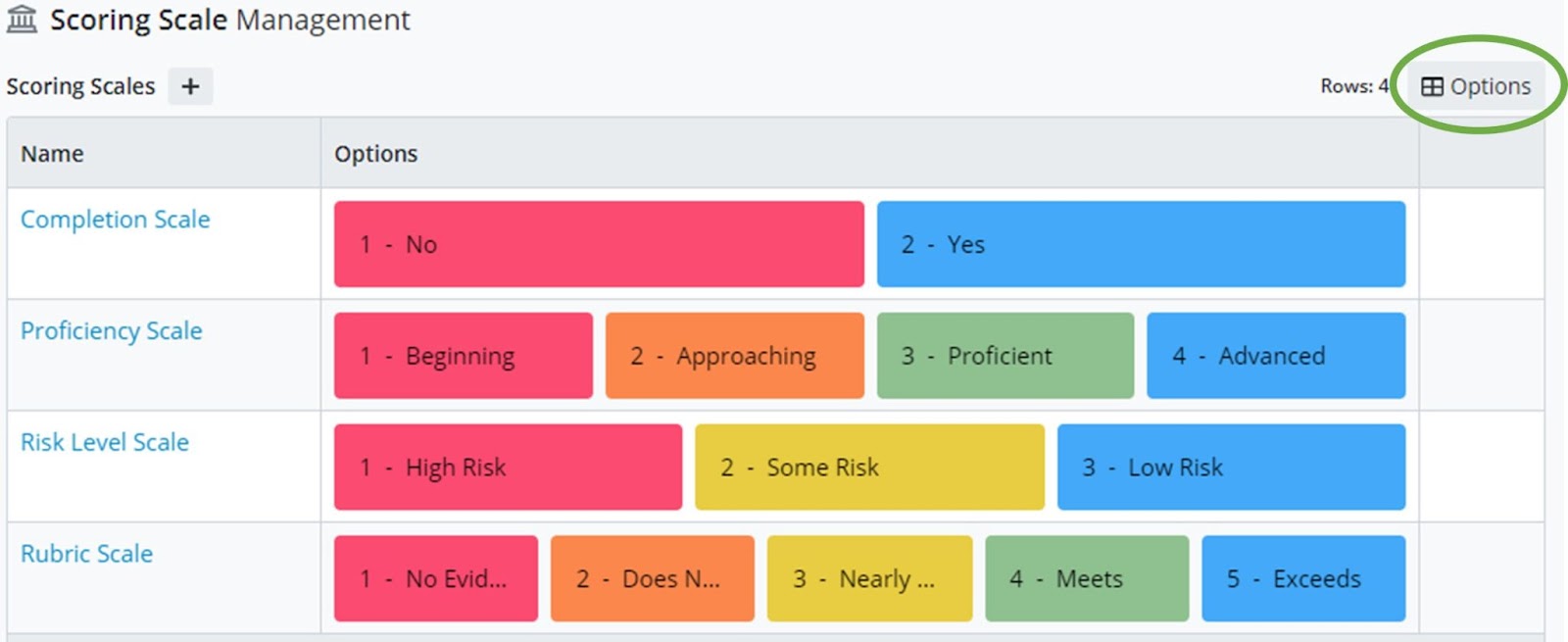Select the blue '5 - Exceeds' rubric option
The image size is (1568, 642).
[x=1303, y=578]
